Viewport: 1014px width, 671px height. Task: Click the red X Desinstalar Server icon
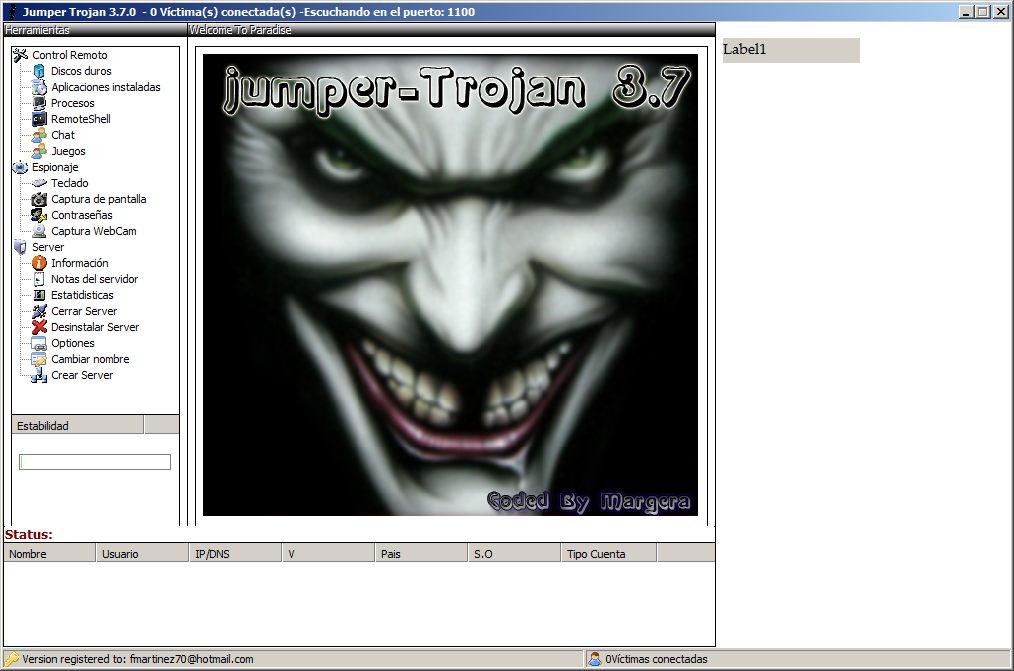coord(39,327)
